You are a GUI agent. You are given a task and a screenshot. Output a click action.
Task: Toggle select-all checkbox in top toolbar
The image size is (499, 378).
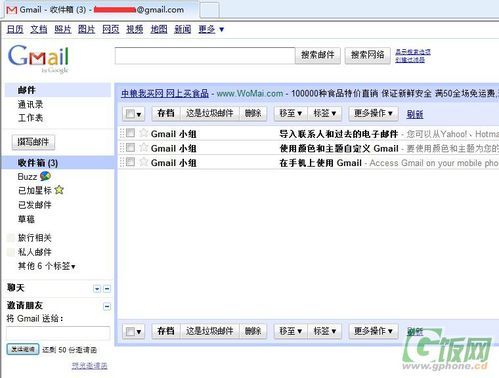(x=130, y=114)
